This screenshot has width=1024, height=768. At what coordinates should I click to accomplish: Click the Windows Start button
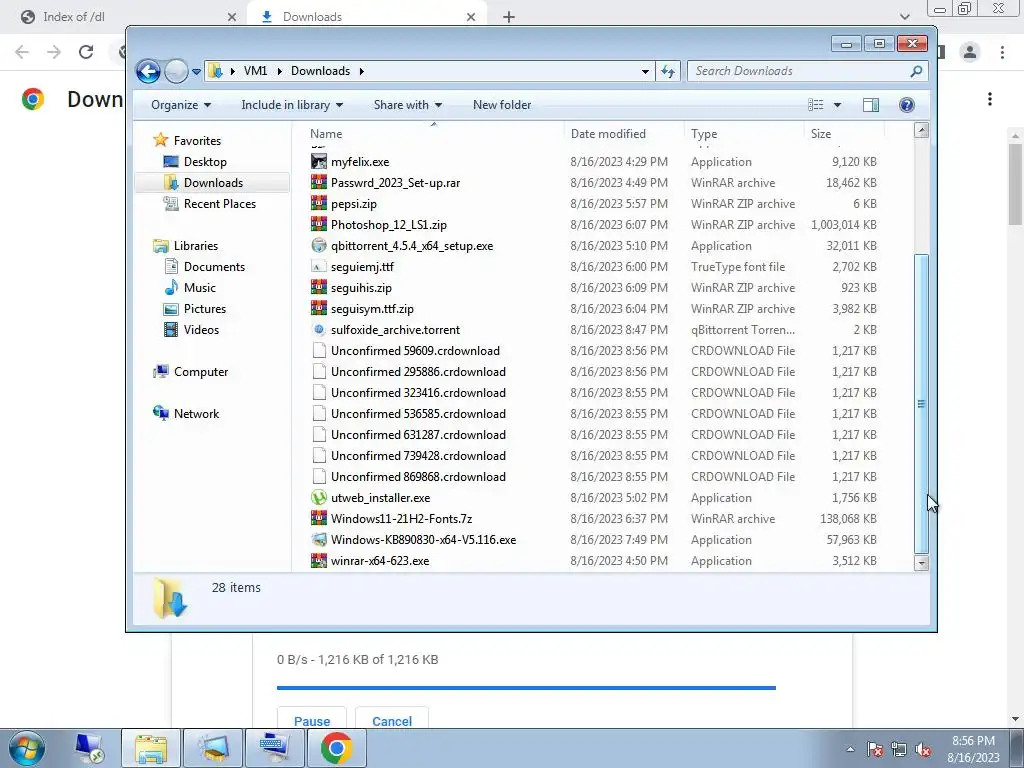coord(27,748)
